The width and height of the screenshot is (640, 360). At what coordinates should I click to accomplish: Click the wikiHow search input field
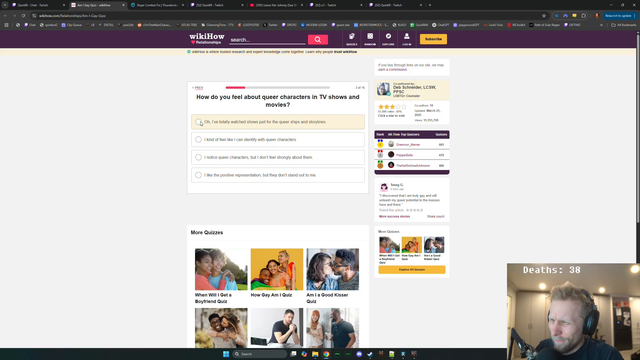(x=267, y=40)
